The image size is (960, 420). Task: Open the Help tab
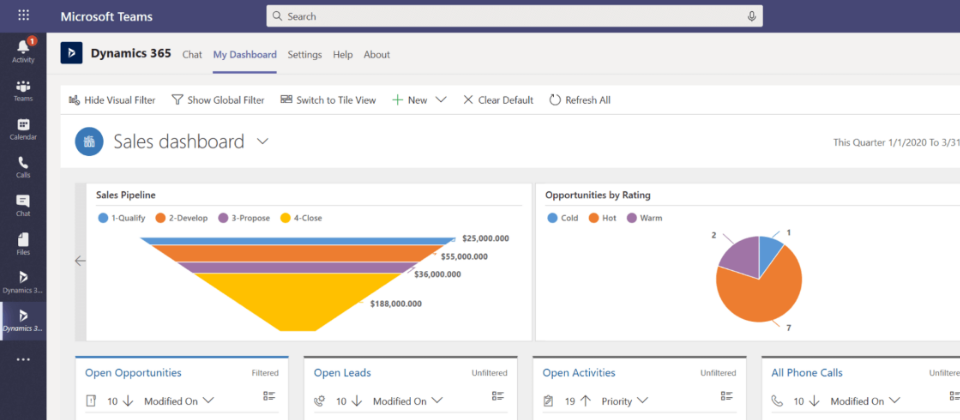point(343,54)
